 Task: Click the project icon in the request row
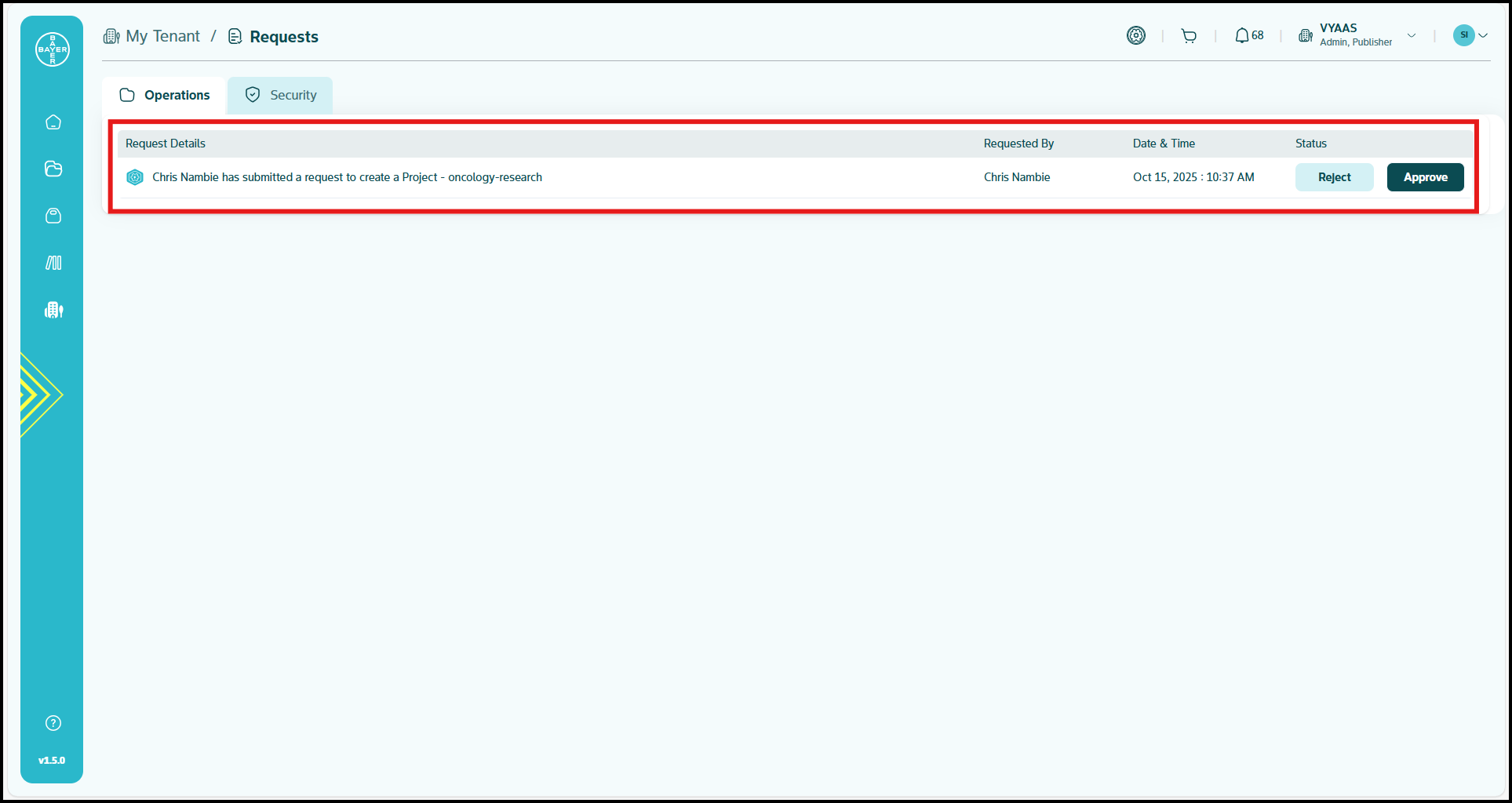click(135, 177)
